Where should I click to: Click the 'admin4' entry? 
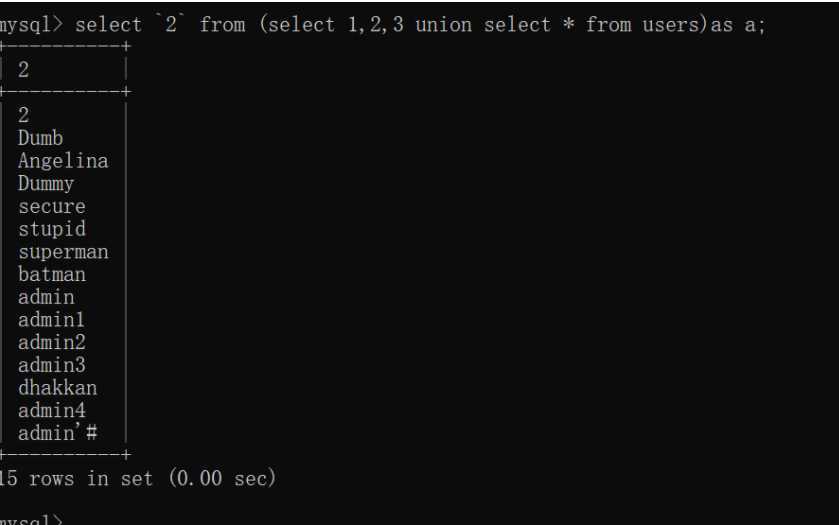52,411
